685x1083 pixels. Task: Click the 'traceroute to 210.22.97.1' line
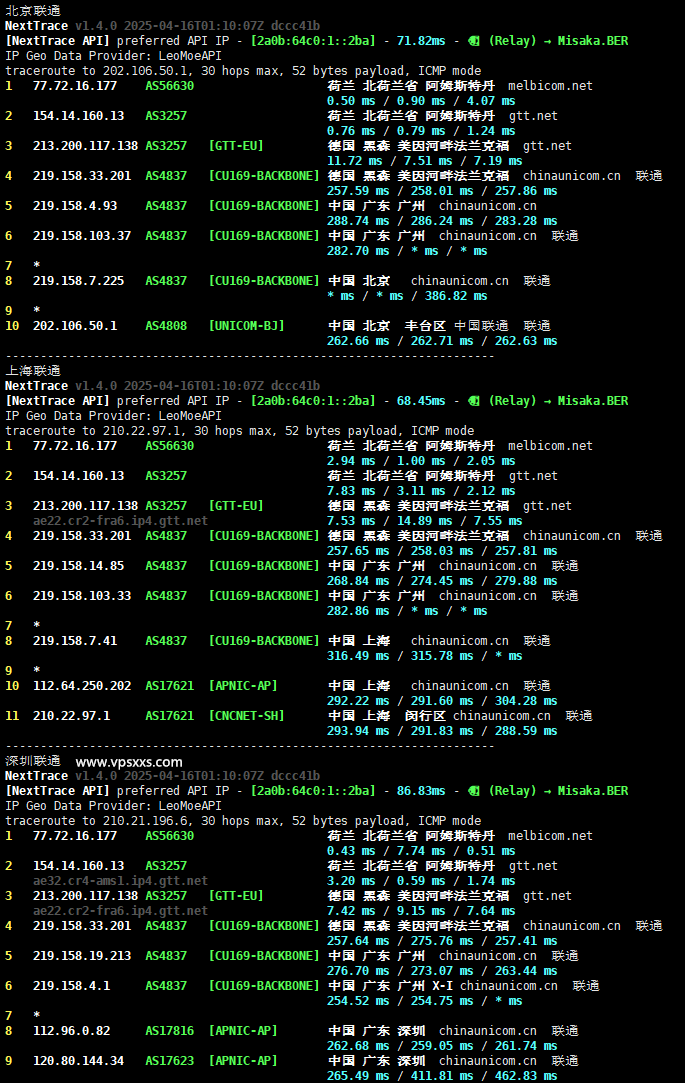tap(240, 431)
